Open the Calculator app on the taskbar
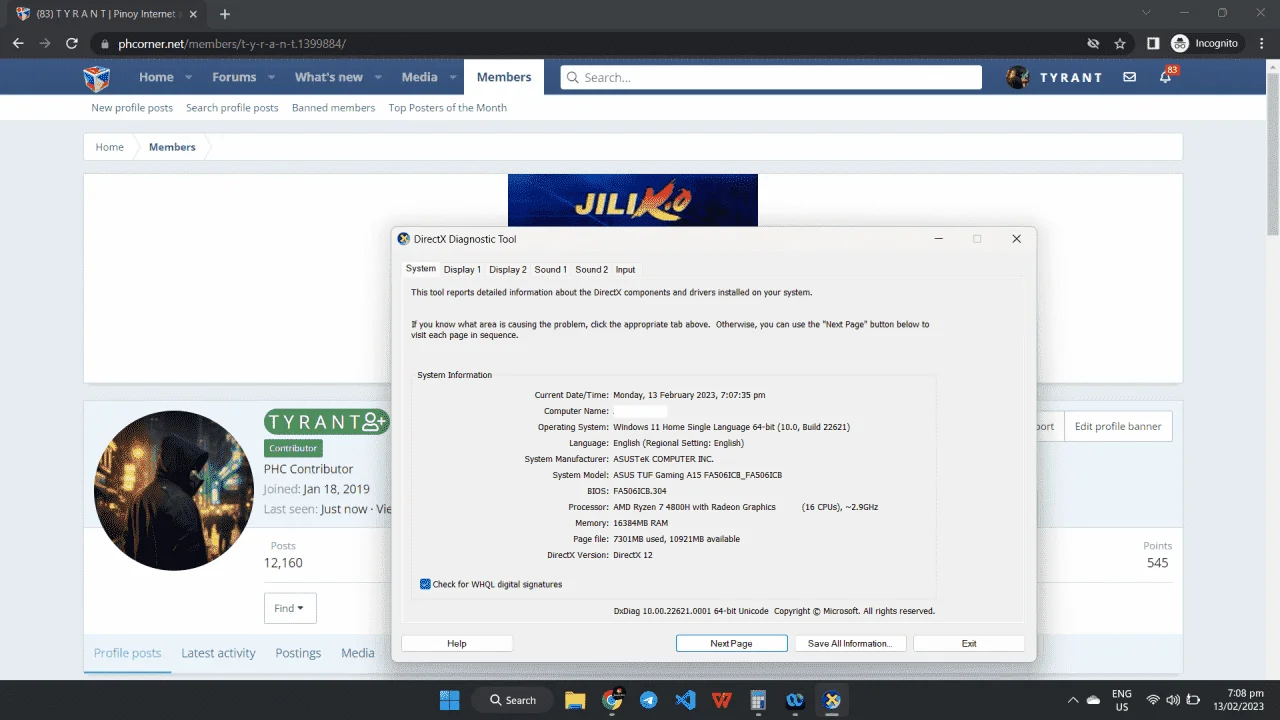1280x720 pixels. point(758,700)
